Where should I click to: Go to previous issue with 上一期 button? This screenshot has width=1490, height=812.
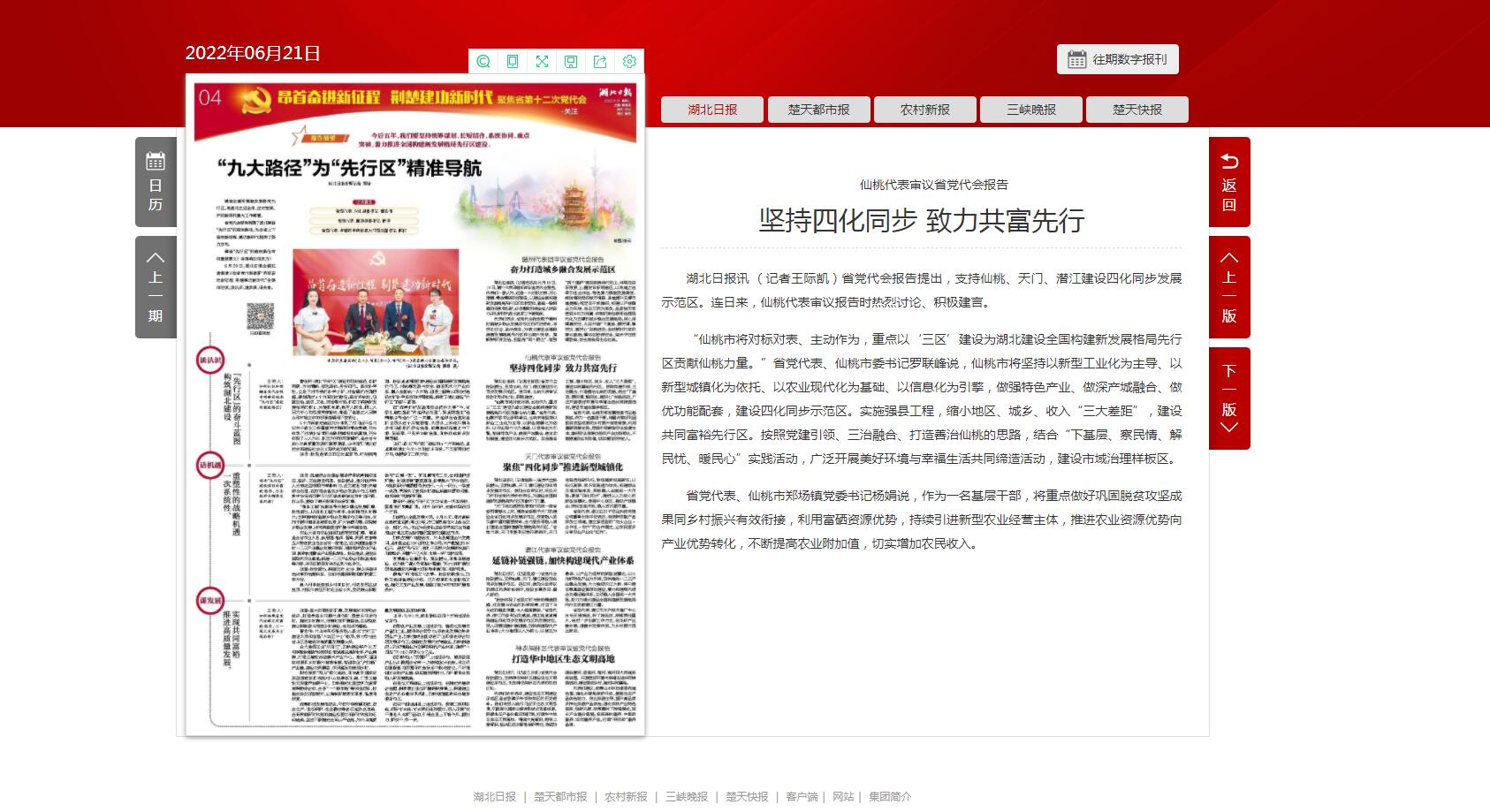point(156,287)
